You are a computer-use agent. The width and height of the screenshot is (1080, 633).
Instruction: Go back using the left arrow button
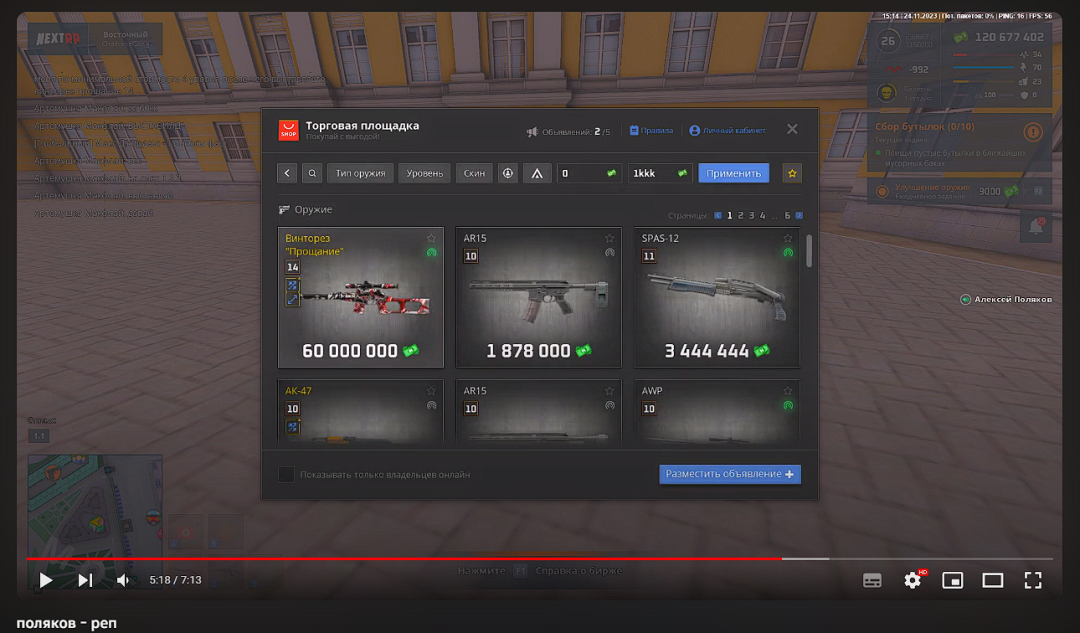[287, 173]
